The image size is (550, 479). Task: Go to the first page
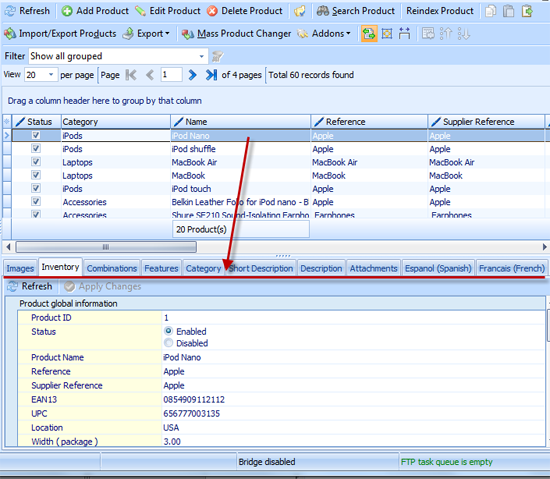[131, 75]
